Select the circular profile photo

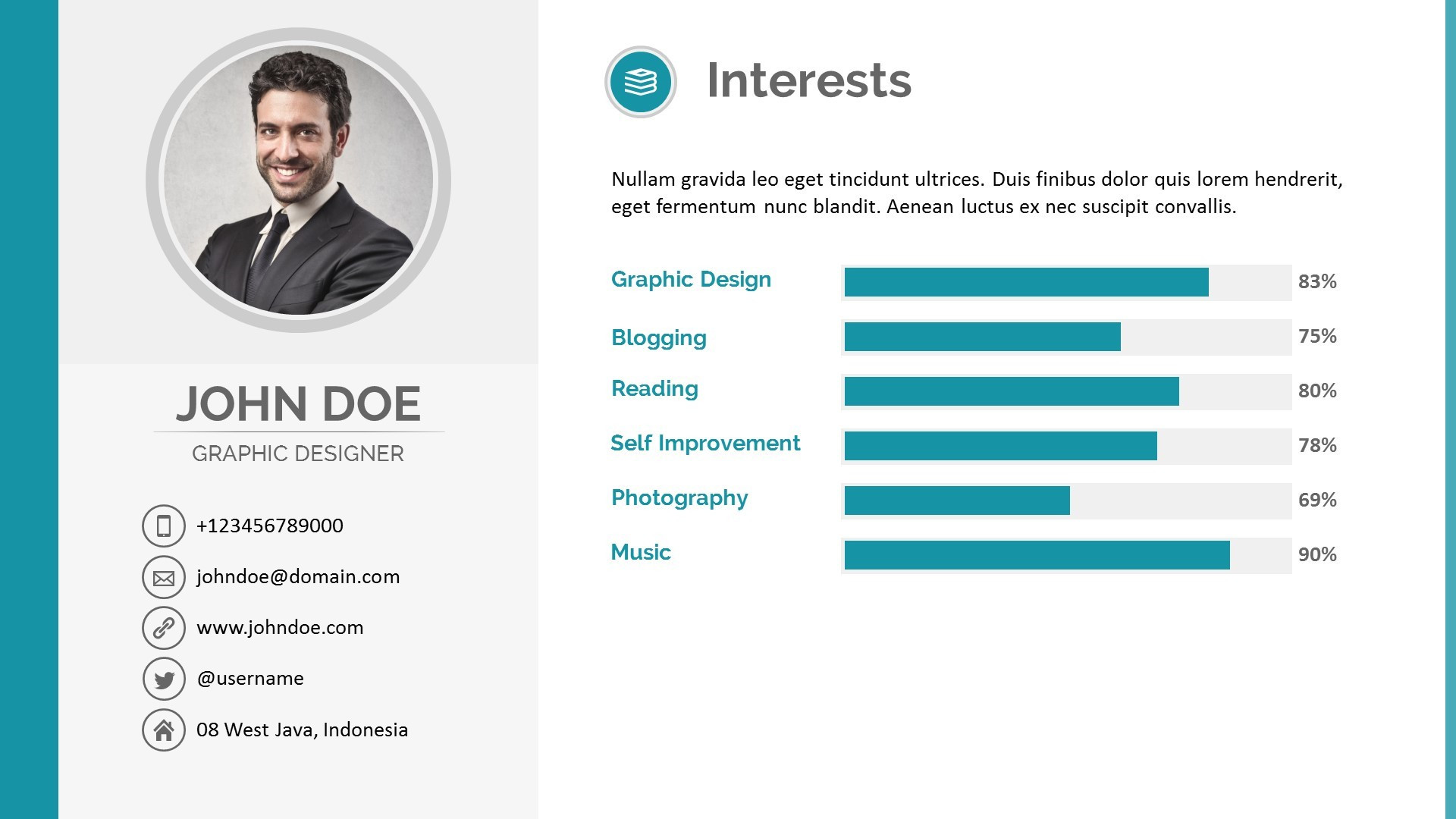[299, 180]
